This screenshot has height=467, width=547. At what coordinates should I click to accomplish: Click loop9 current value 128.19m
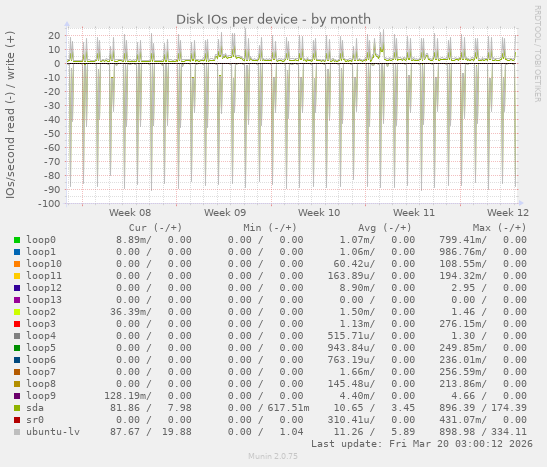128,396
